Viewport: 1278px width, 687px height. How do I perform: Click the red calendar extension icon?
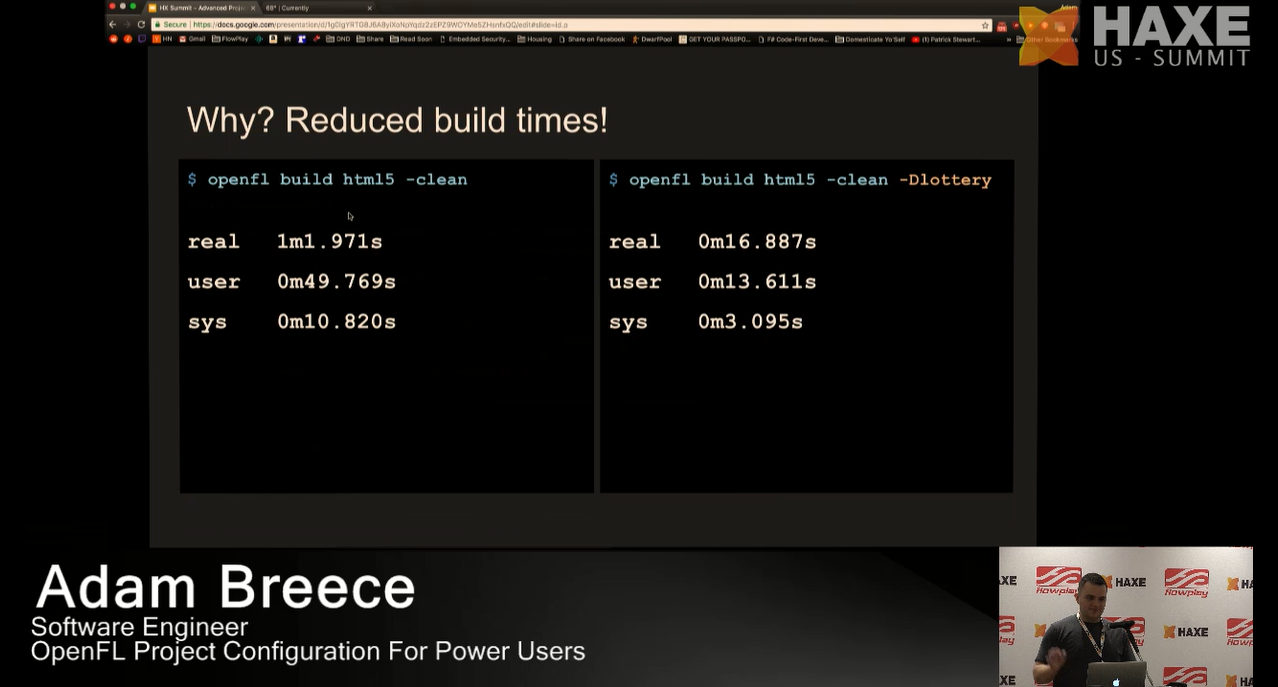[1001, 26]
